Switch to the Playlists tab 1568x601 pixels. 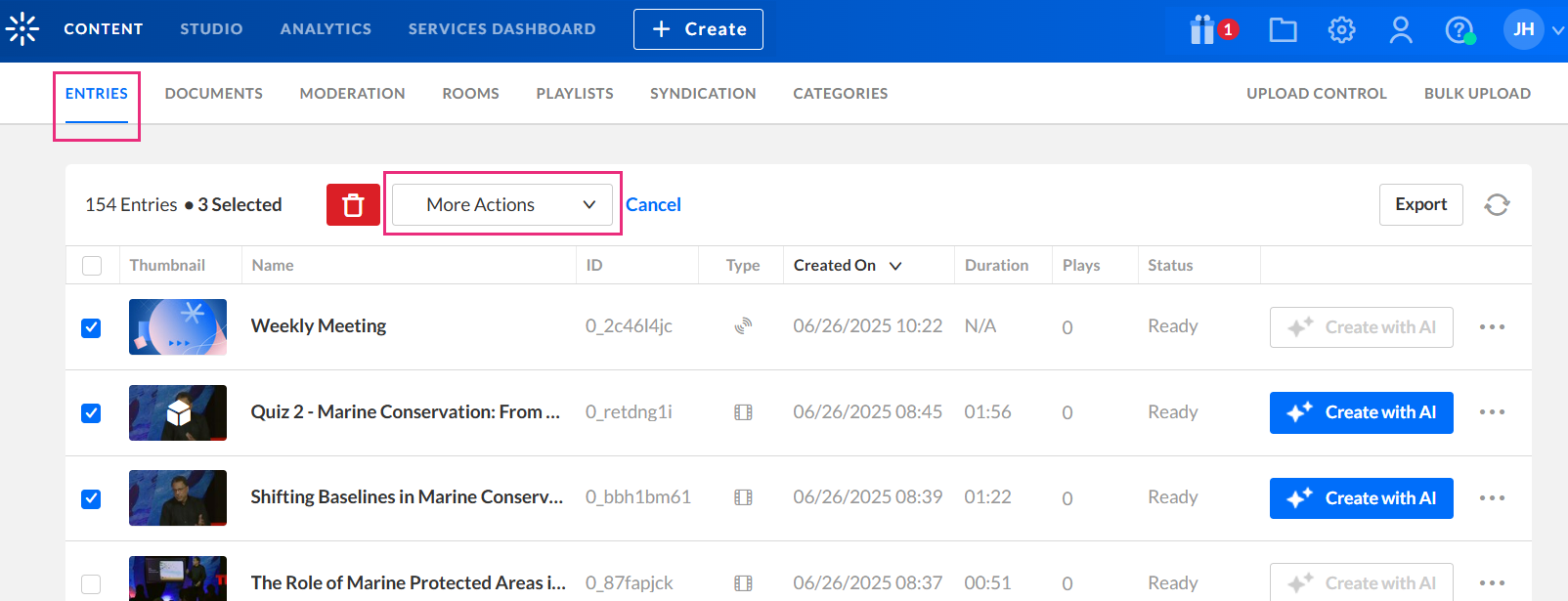click(x=575, y=94)
